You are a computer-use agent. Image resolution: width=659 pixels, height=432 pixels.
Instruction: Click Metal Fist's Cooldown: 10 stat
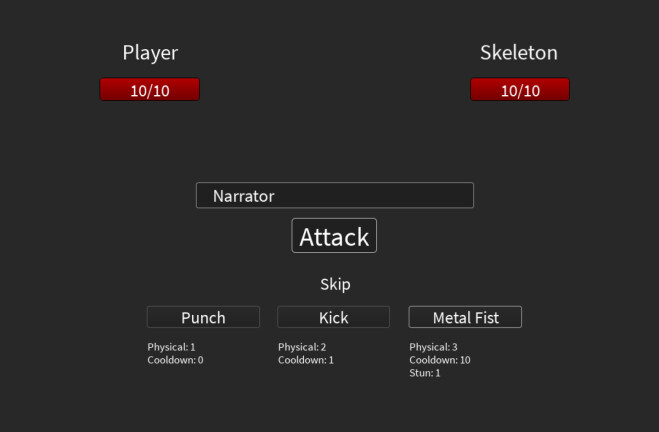point(439,360)
